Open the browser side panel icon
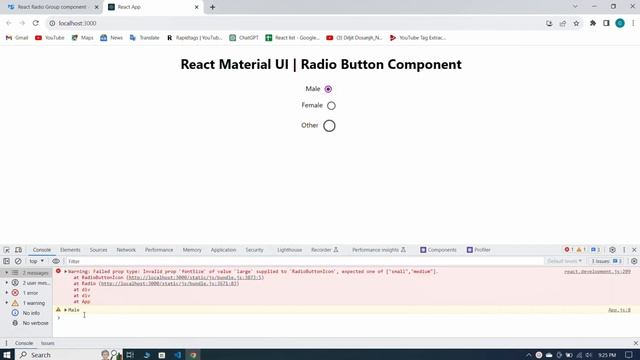 click(x=606, y=23)
